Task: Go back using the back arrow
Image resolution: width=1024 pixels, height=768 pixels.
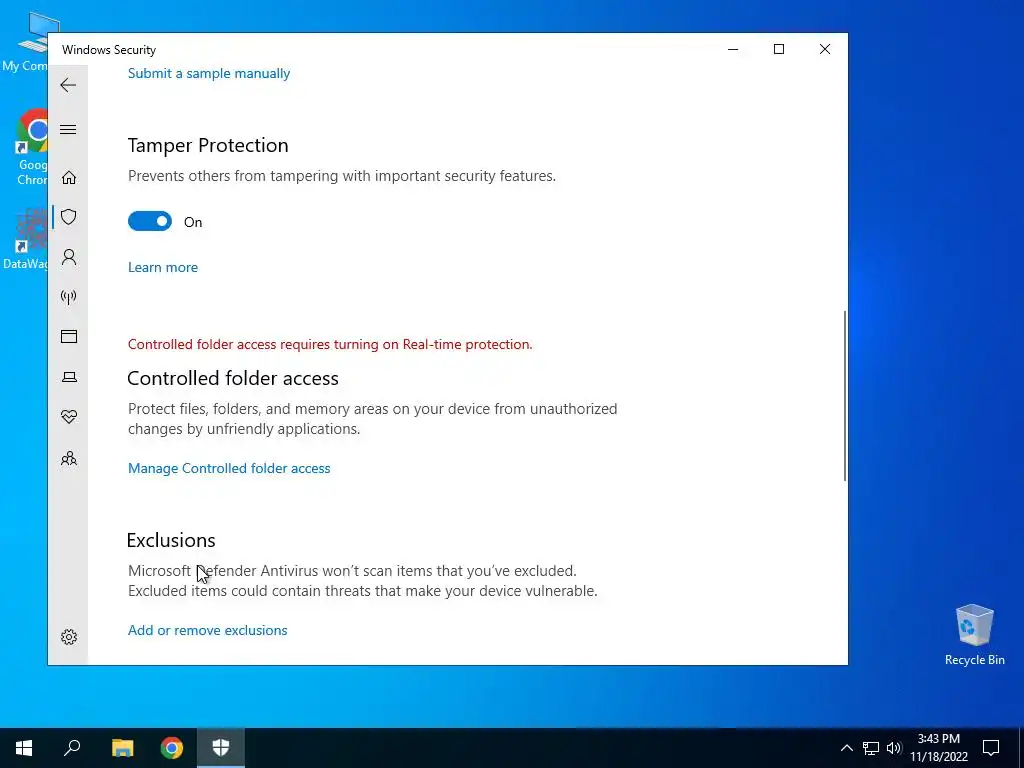Action: point(68,85)
